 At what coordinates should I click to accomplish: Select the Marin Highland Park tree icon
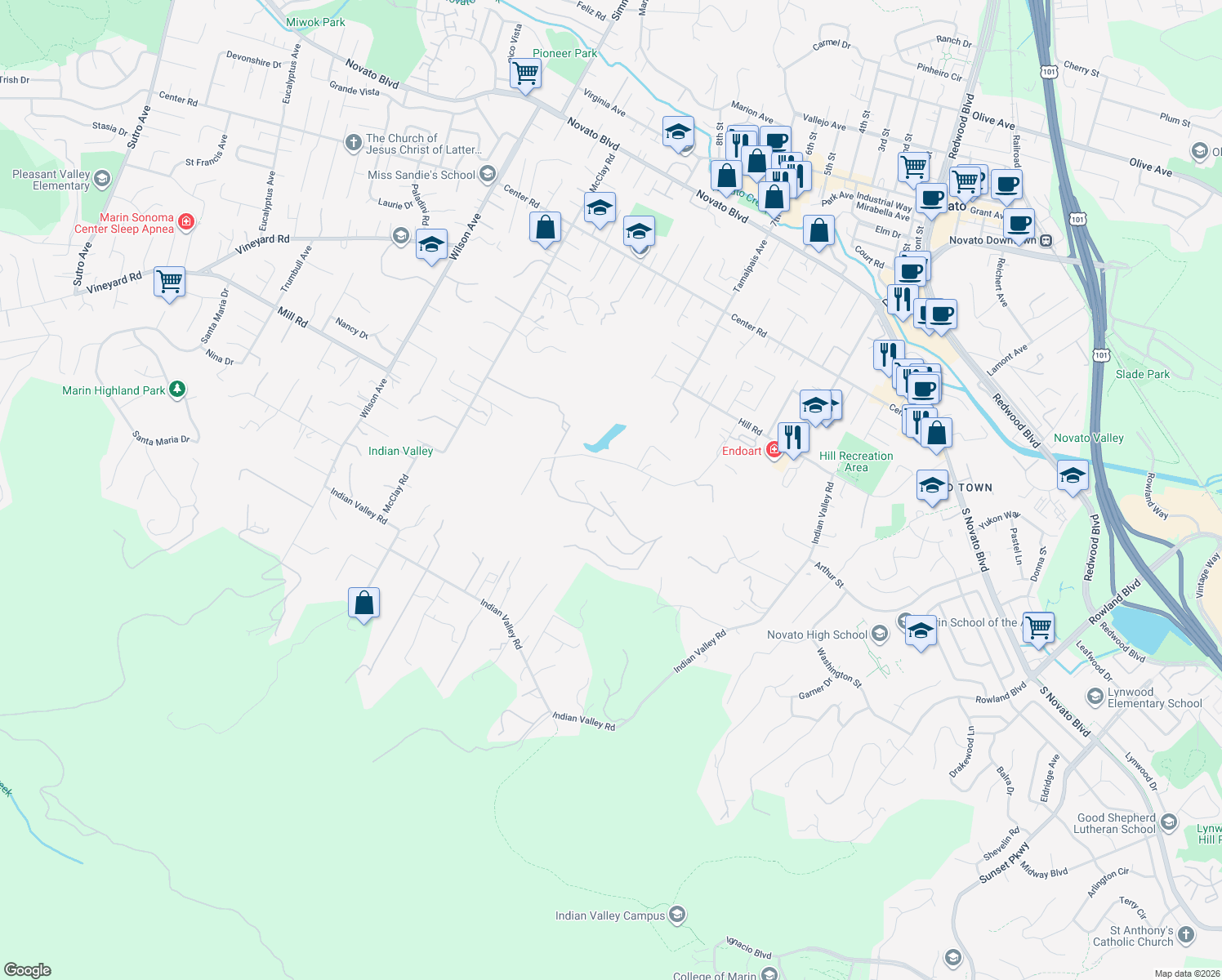(176, 389)
